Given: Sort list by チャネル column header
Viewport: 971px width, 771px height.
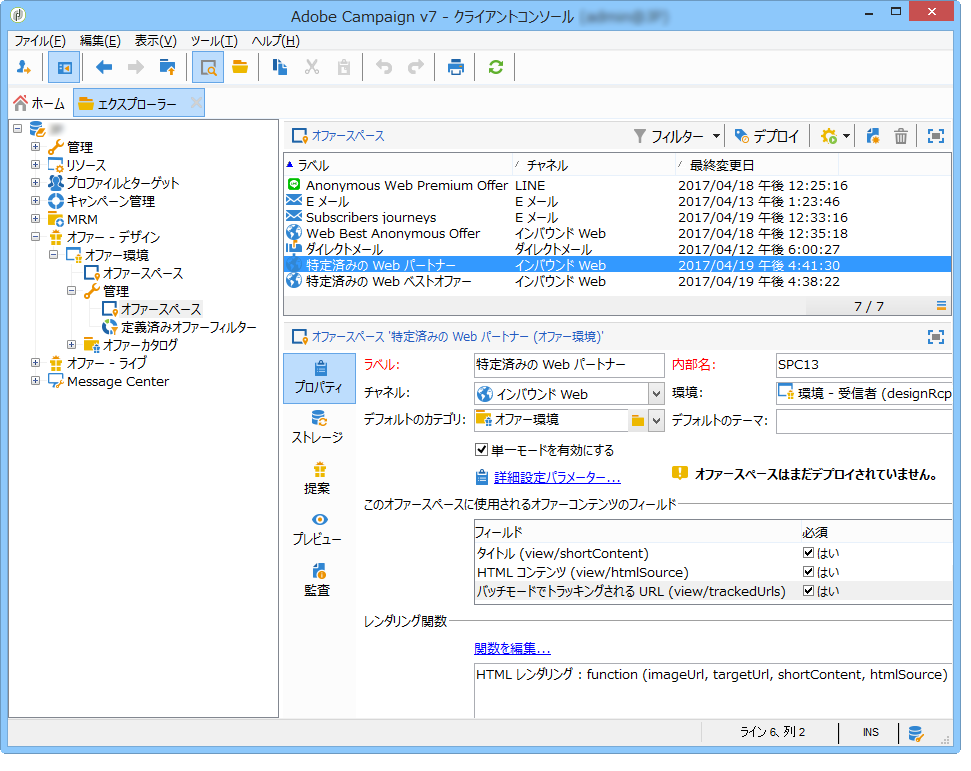Looking at the screenshot, I should pos(594,165).
